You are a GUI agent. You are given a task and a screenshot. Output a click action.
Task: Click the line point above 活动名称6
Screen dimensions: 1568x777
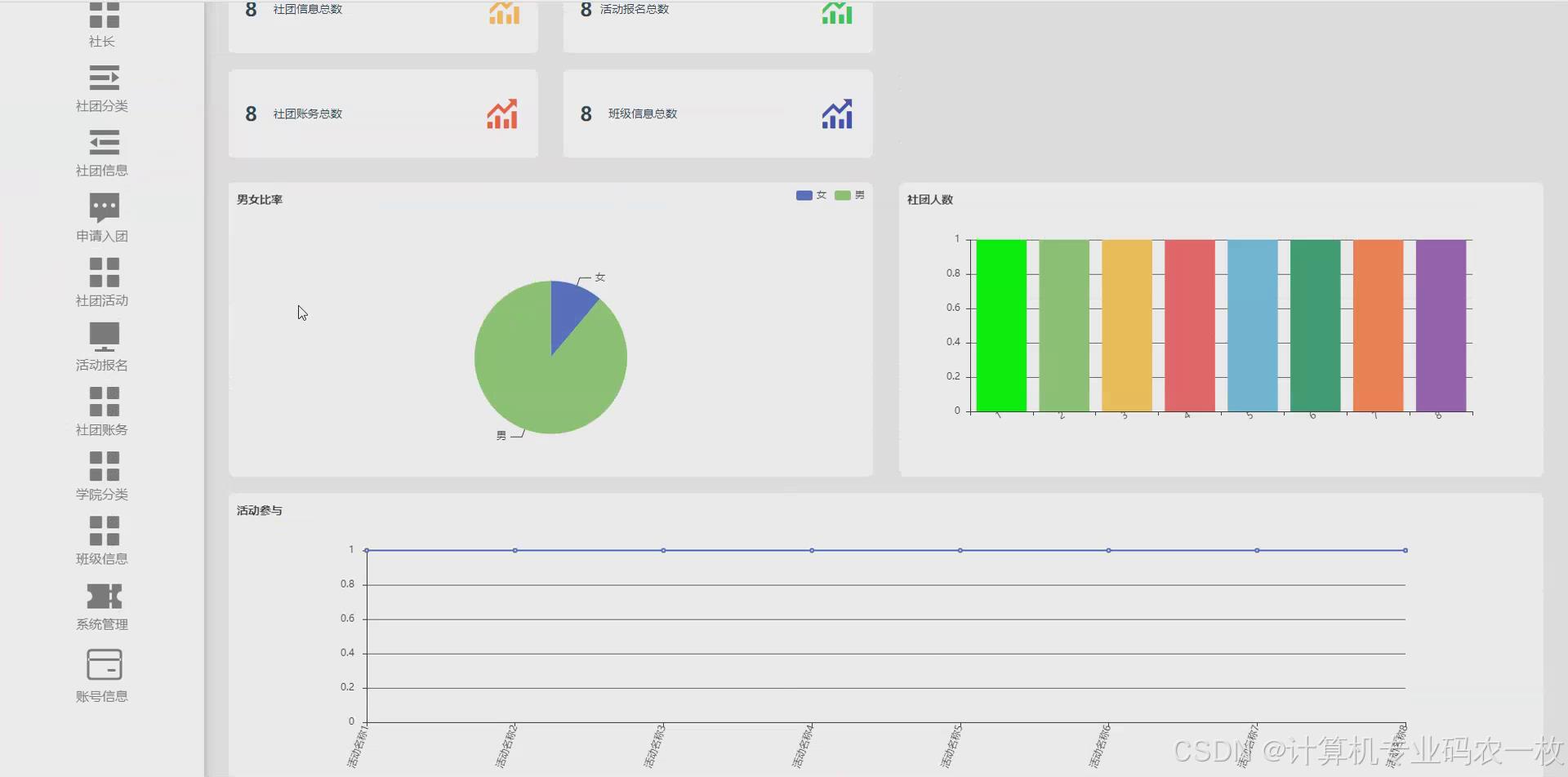(1108, 551)
